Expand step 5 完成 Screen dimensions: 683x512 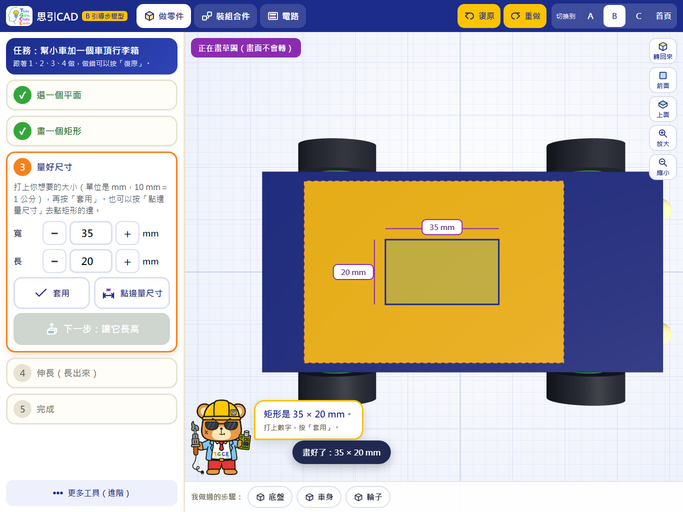[x=91, y=409]
